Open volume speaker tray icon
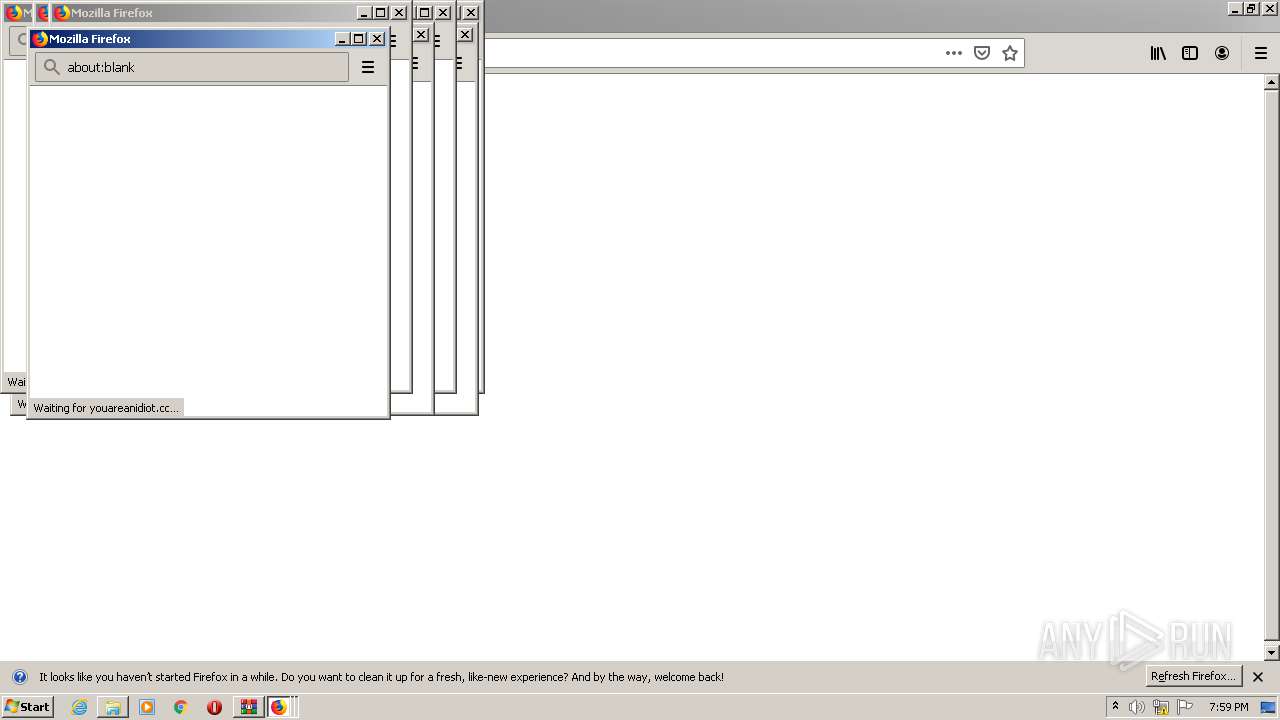 [1137, 707]
